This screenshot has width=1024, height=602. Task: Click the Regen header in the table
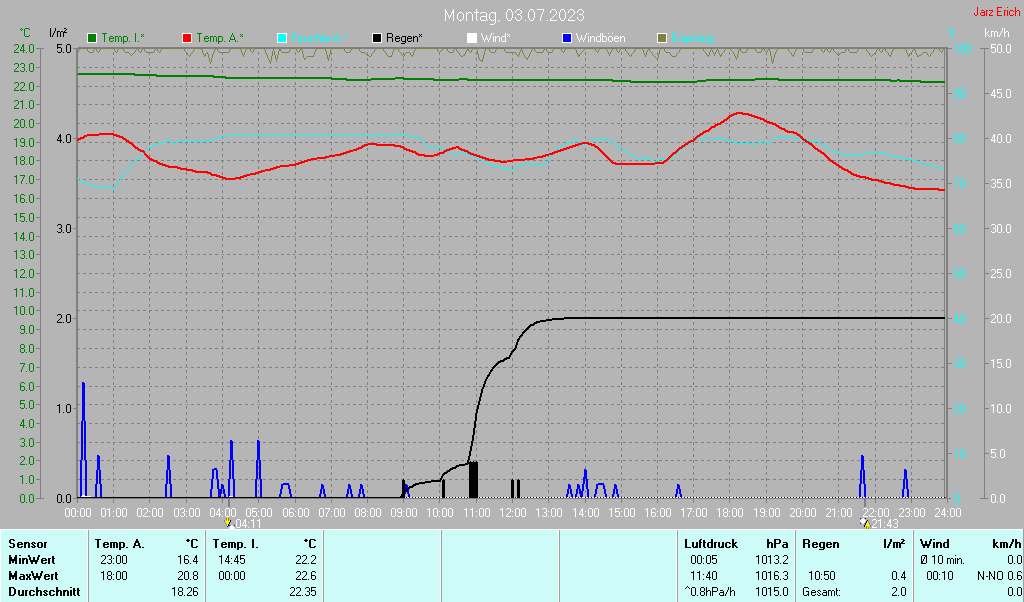pos(821,544)
